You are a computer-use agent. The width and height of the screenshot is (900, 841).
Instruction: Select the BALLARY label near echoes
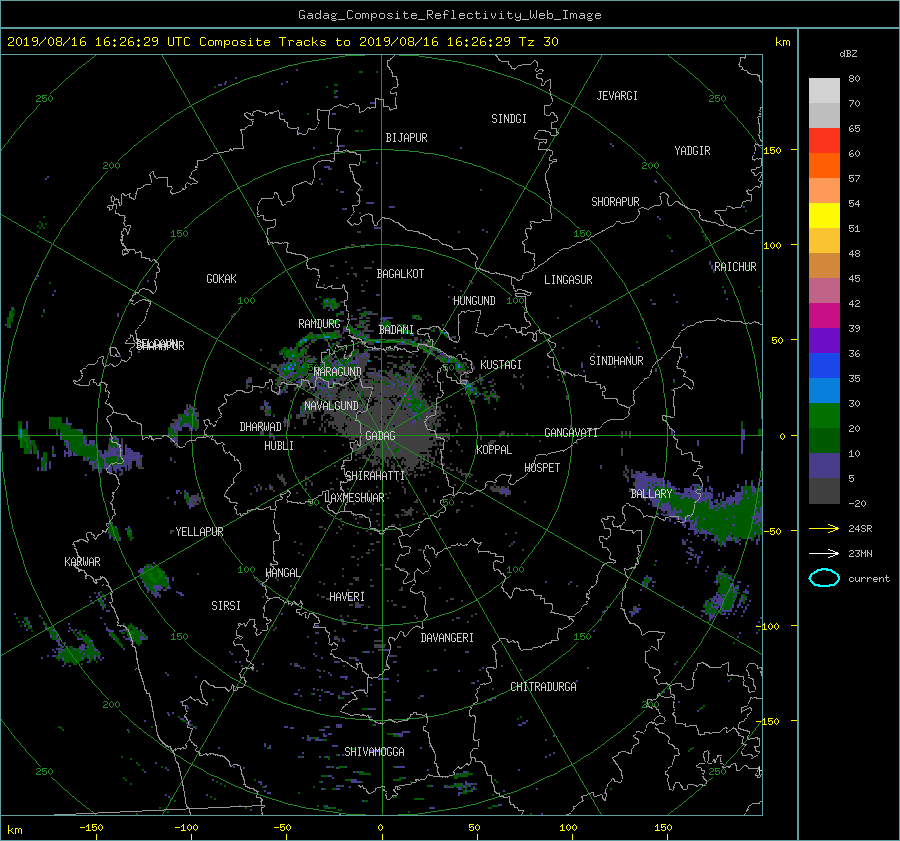(x=651, y=494)
